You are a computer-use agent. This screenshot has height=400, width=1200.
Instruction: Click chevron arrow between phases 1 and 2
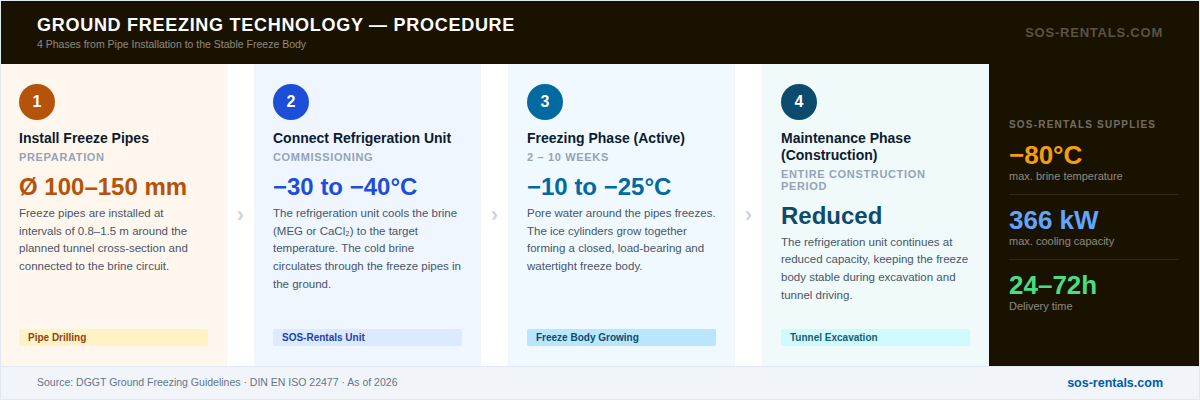tap(240, 215)
